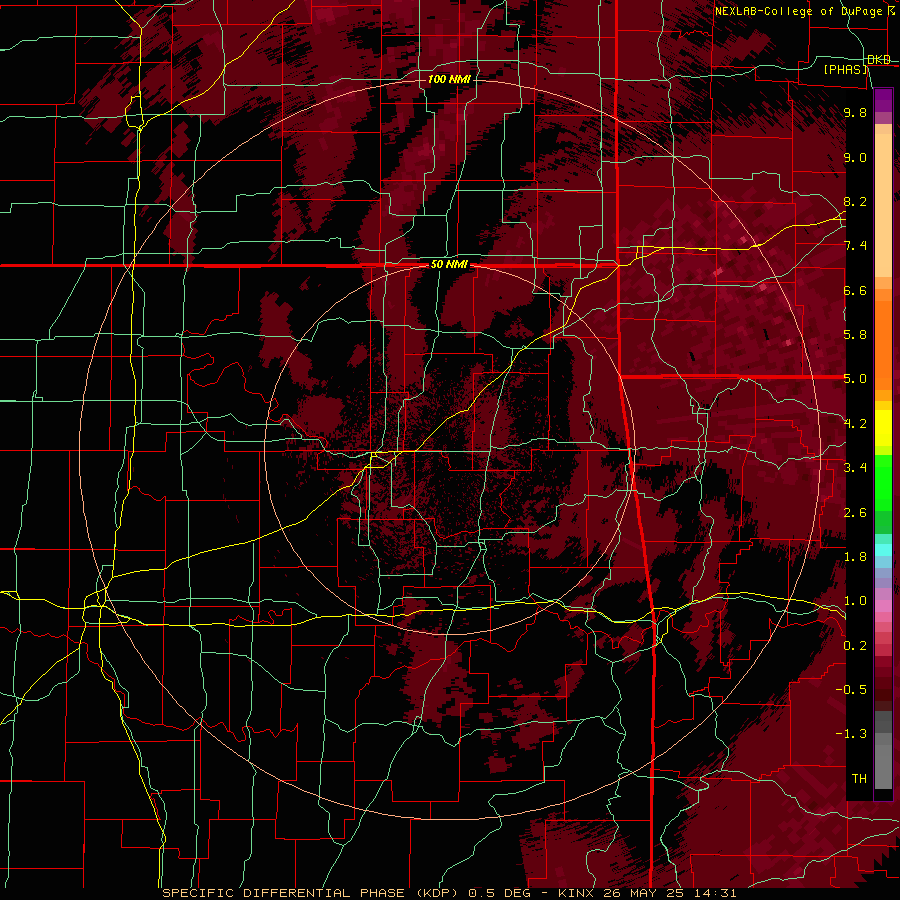Click the TH label on the color scale
This screenshot has height=900, width=900.
click(859, 779)
